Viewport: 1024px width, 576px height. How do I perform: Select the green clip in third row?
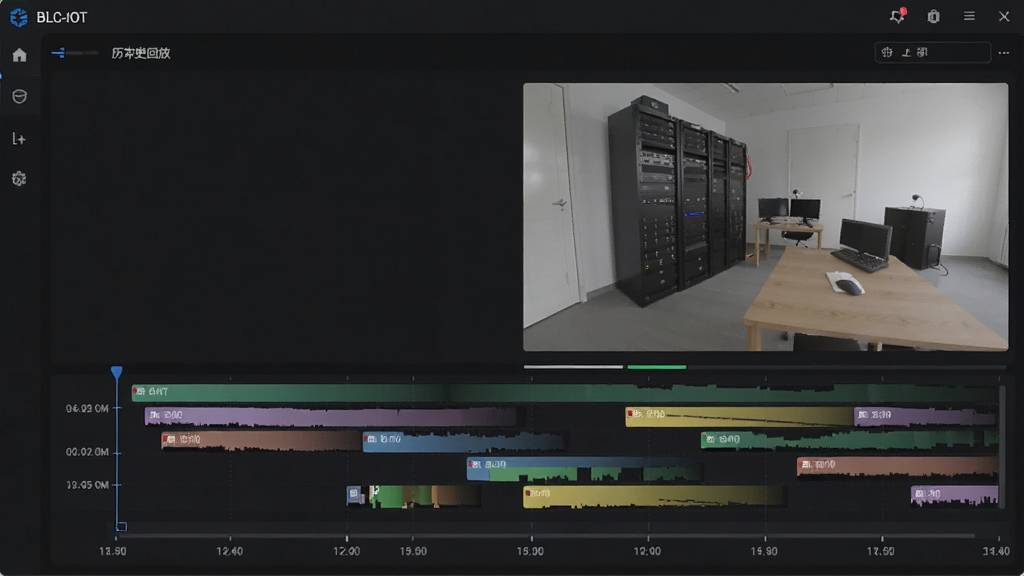point(850,441)
